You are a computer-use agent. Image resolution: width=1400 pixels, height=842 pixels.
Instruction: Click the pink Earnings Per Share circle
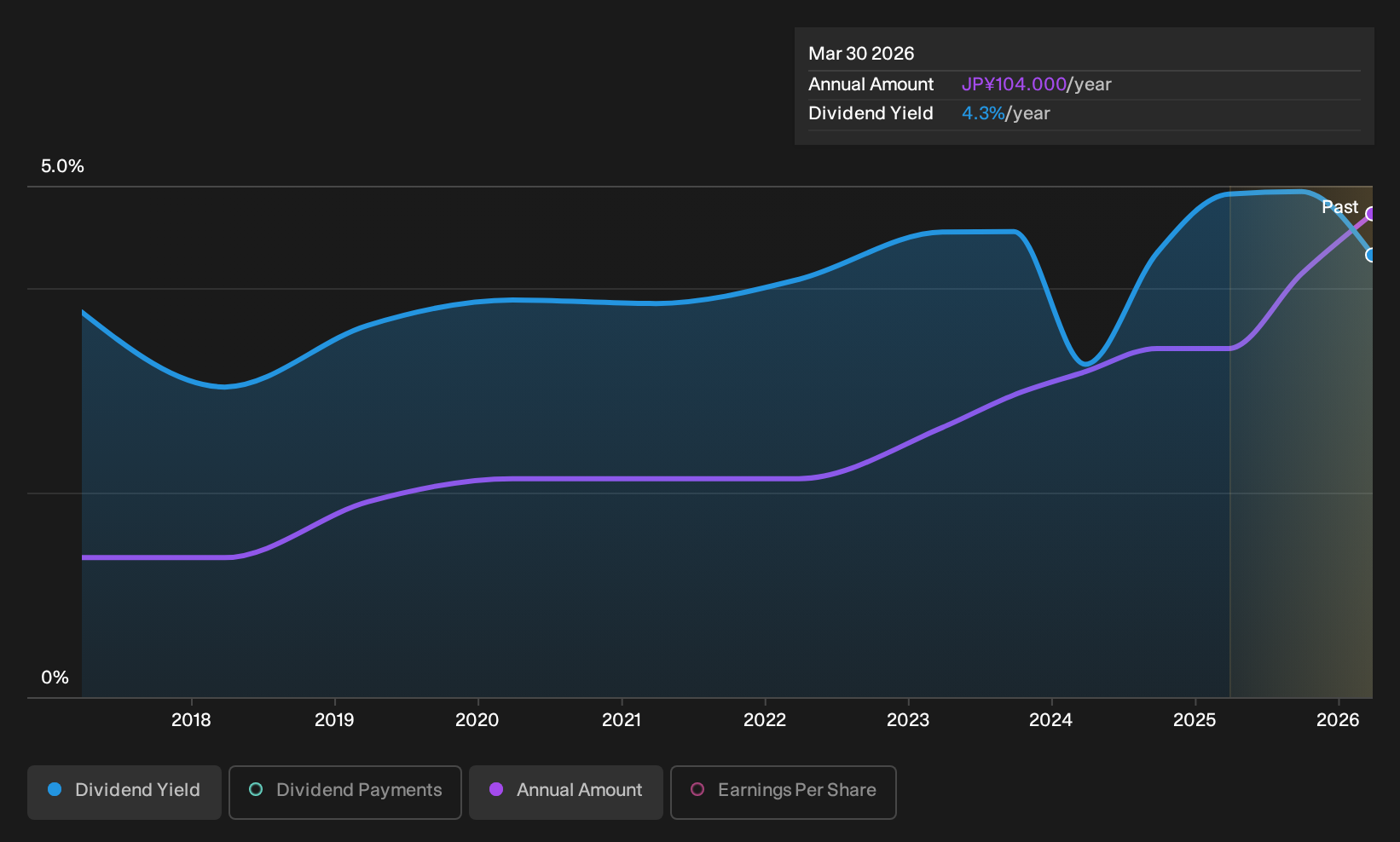click(x=697, y=790)
